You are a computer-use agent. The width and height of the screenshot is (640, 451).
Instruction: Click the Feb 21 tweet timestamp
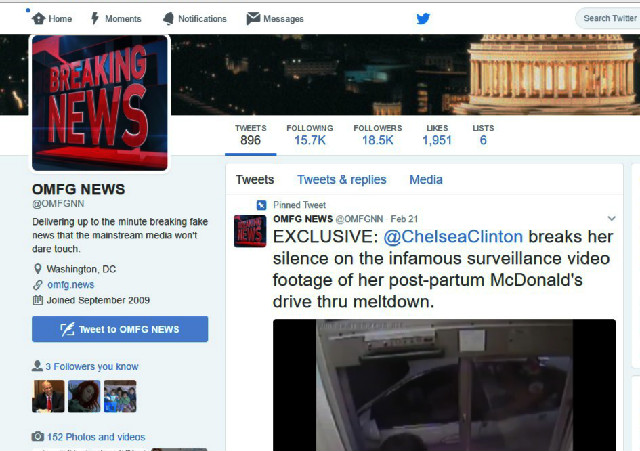click(x=404, y=219)
